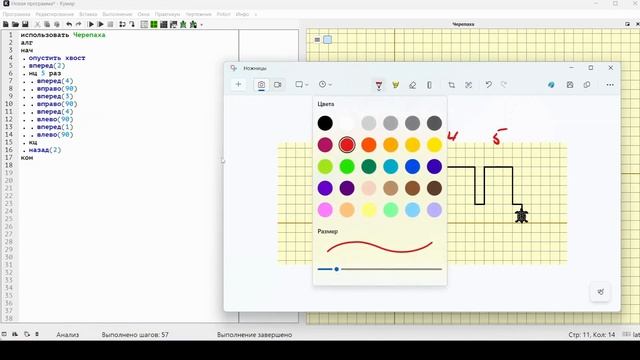The height and width of the screenshot is (360, 640).
Task: Save the program with the floppy disk icon
Action: (25, 24)
